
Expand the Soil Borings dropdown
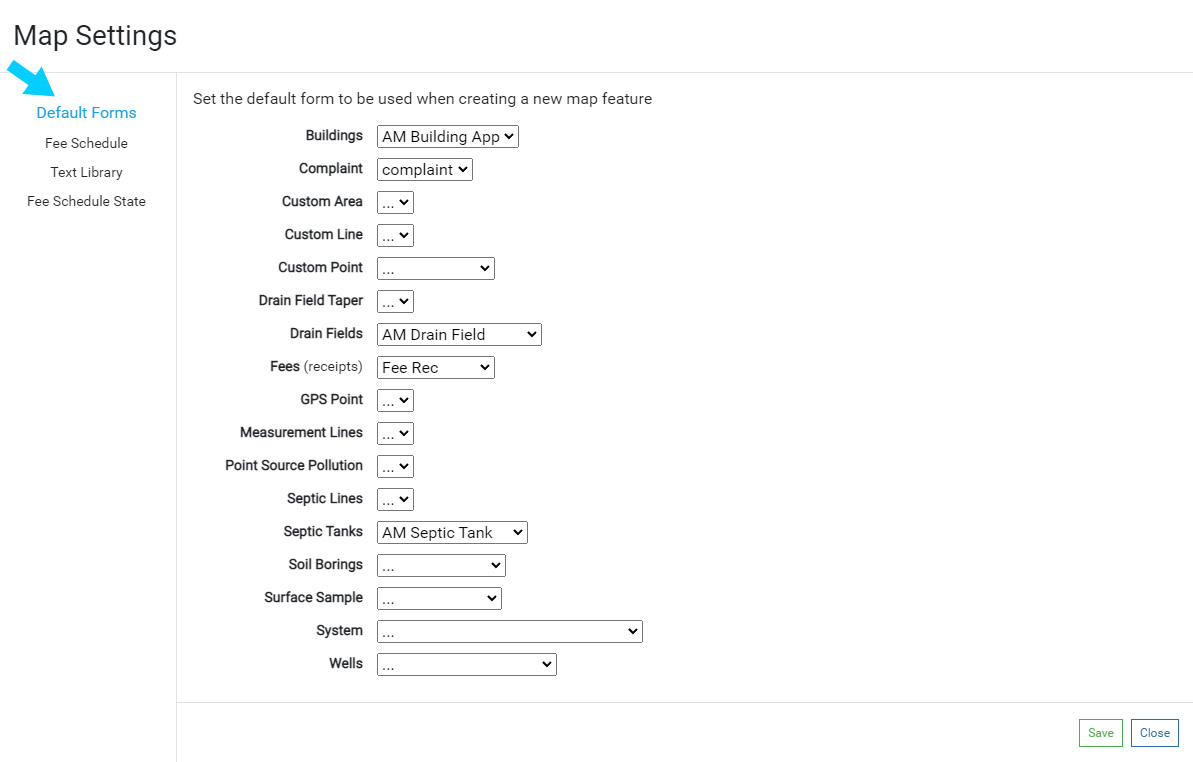441,566
